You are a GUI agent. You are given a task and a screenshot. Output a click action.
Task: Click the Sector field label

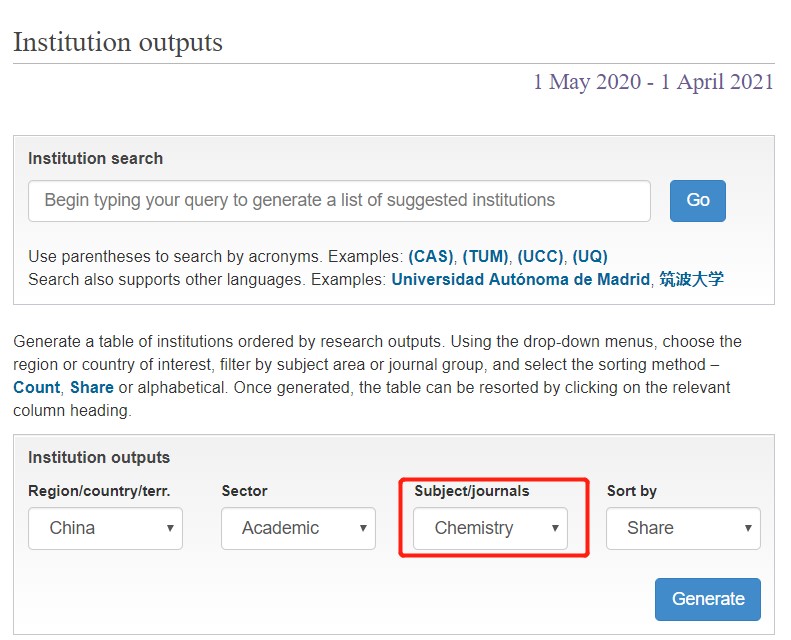[x=244, y=491]
